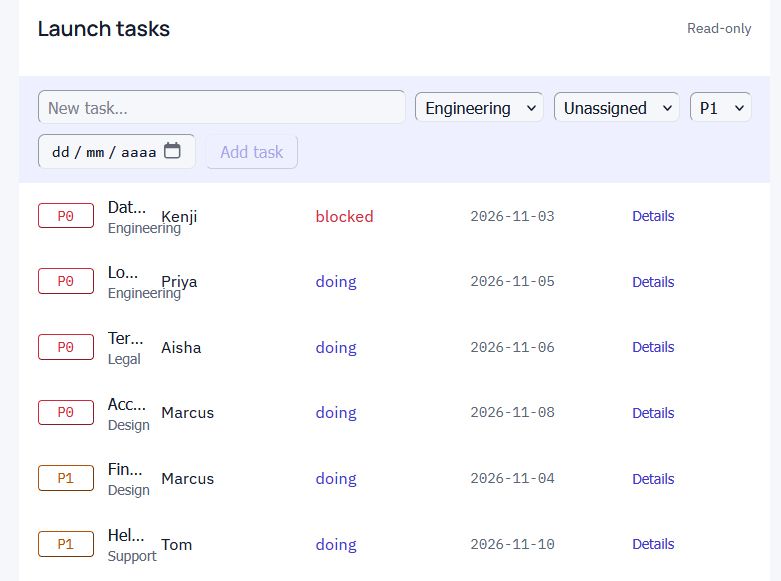This screenshot has width=781, height=581.
Task: Click the dd/mm/aaaa date field
Action: point(117,151)
